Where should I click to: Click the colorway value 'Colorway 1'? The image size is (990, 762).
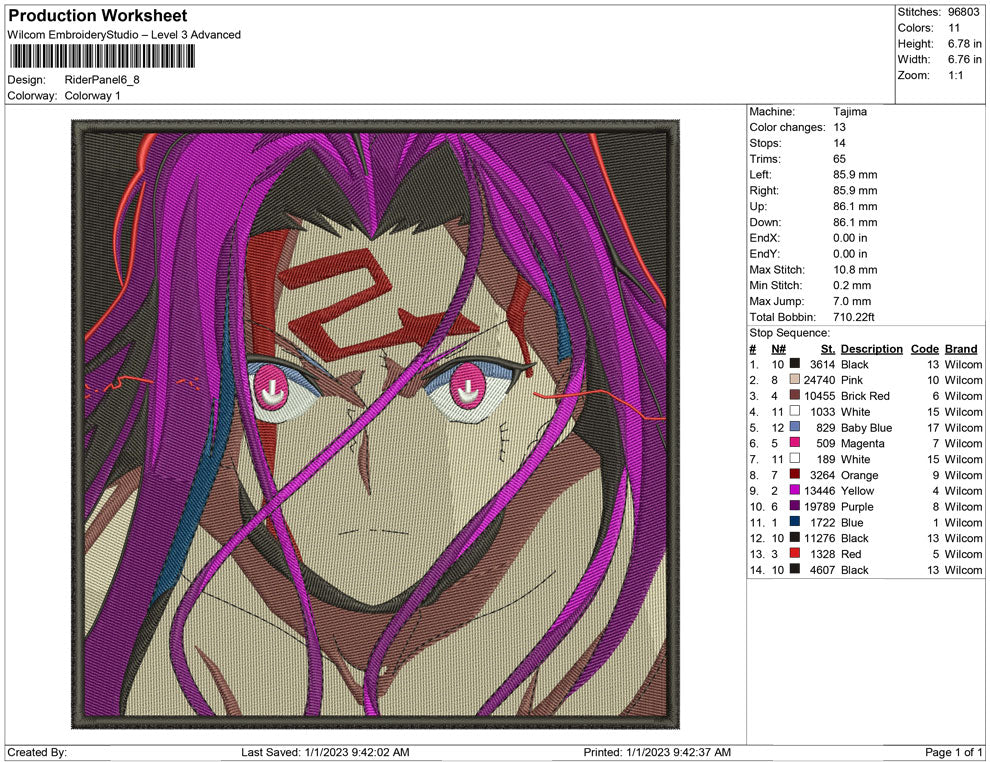92,96
